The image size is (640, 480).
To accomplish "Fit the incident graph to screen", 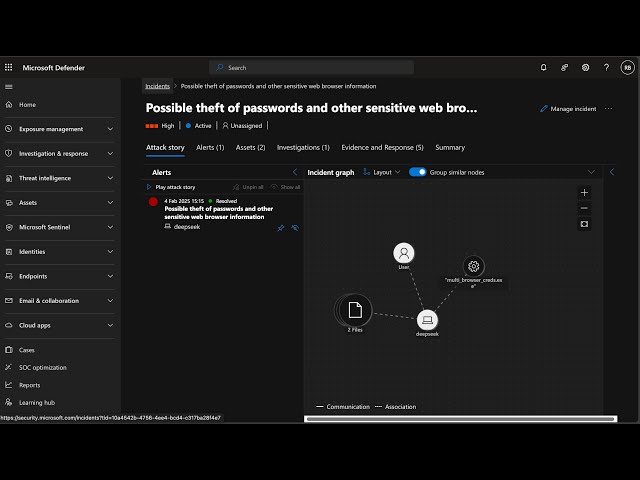I will click(x=584, y=224).
